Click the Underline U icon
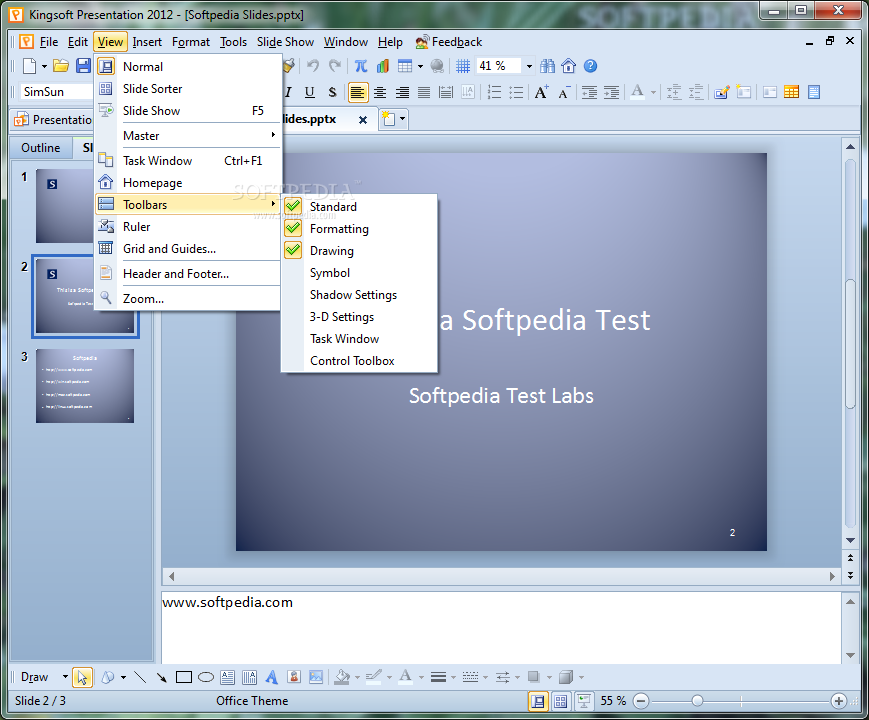 310,92
